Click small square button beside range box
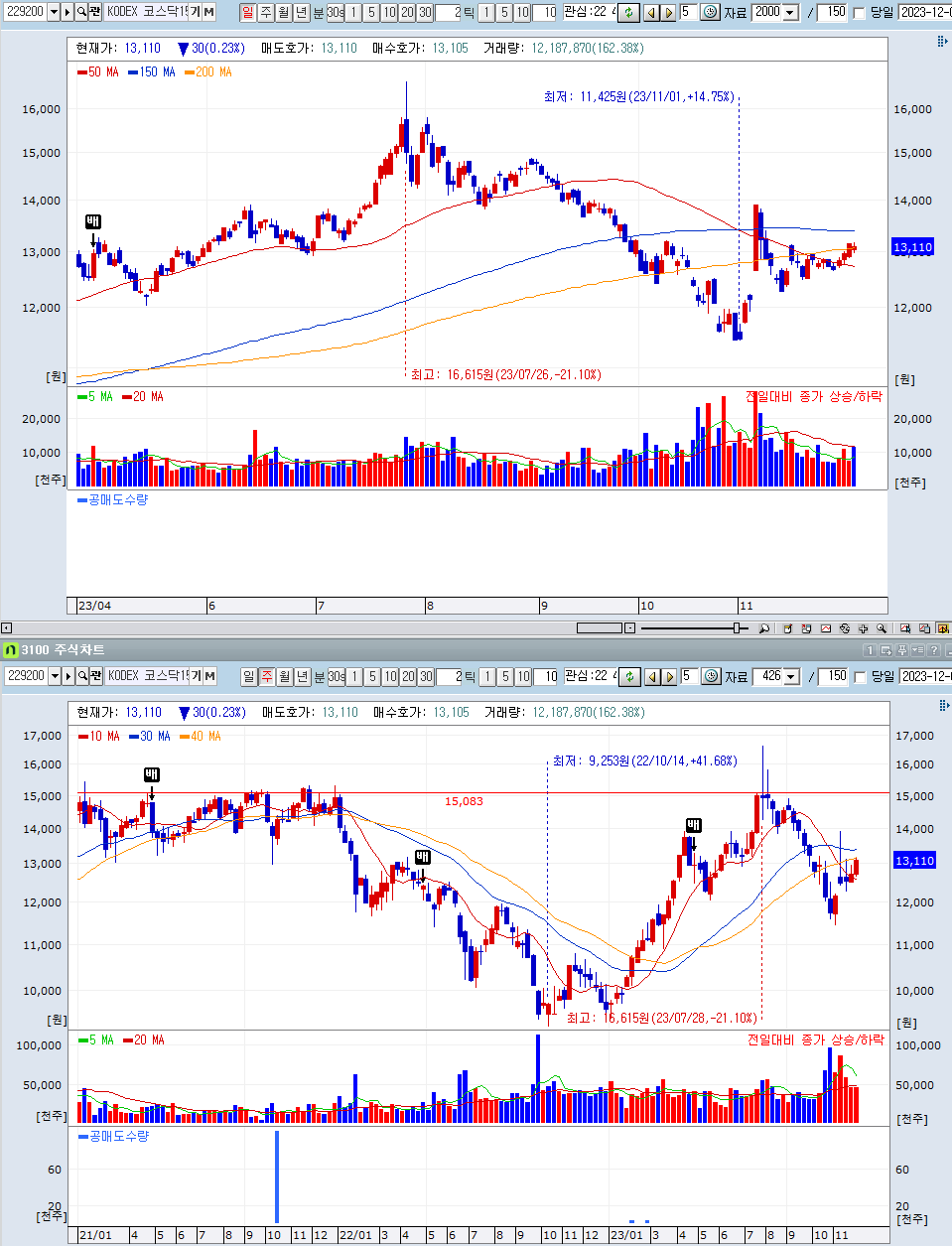Image resolution: width=952 pixels, height=1246 pixels. point(629,627)
